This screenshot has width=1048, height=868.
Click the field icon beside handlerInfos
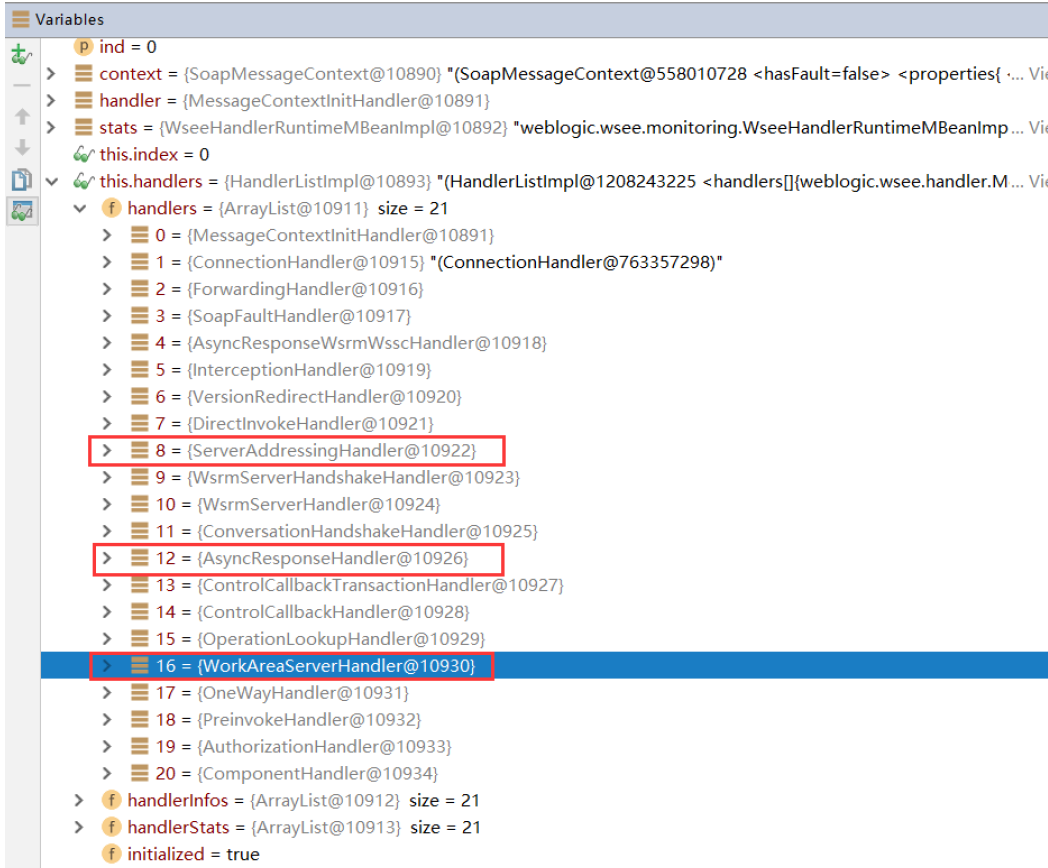point(112,800)
